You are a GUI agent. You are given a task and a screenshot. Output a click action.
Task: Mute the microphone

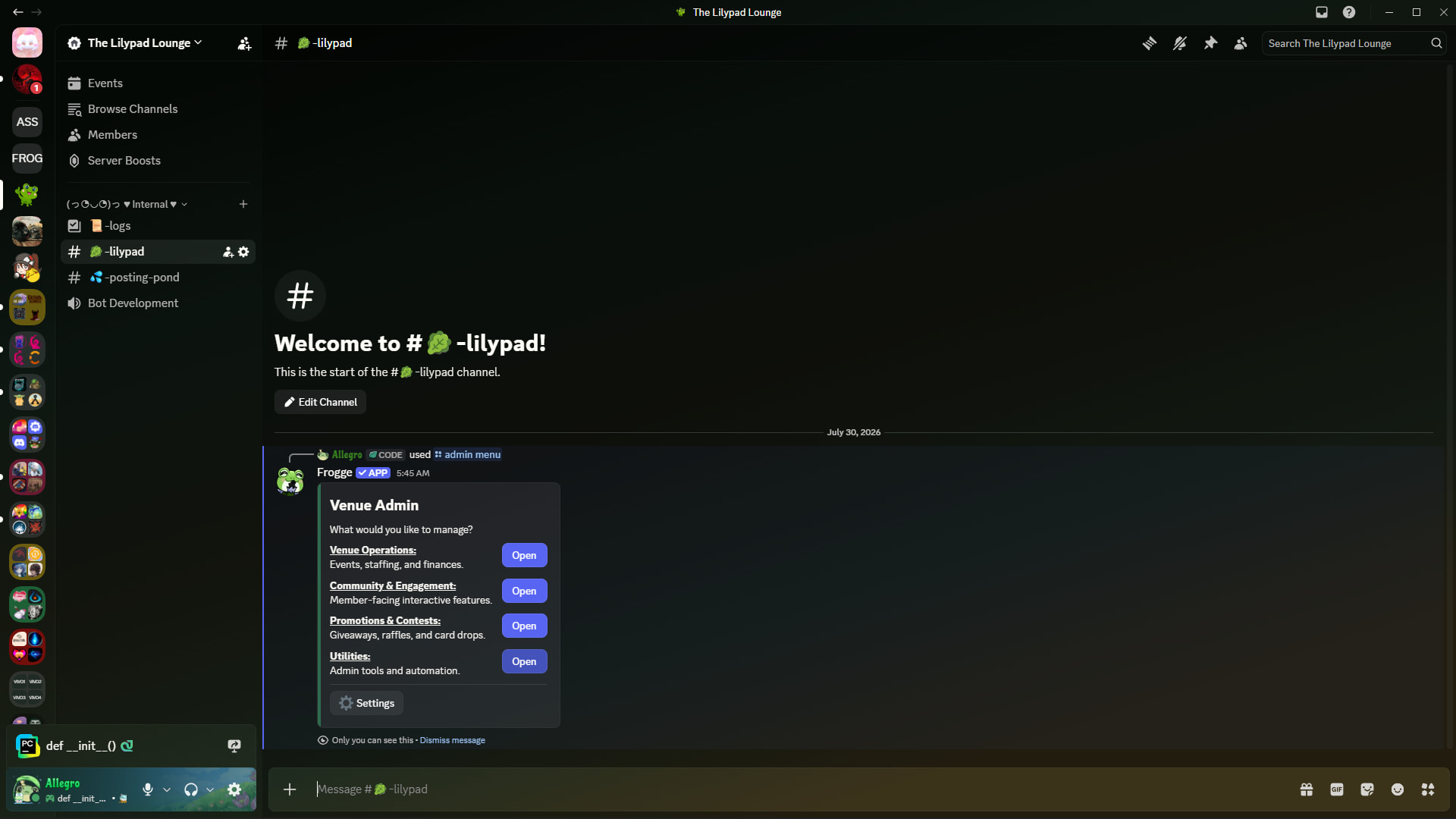[x=148, y=789]
